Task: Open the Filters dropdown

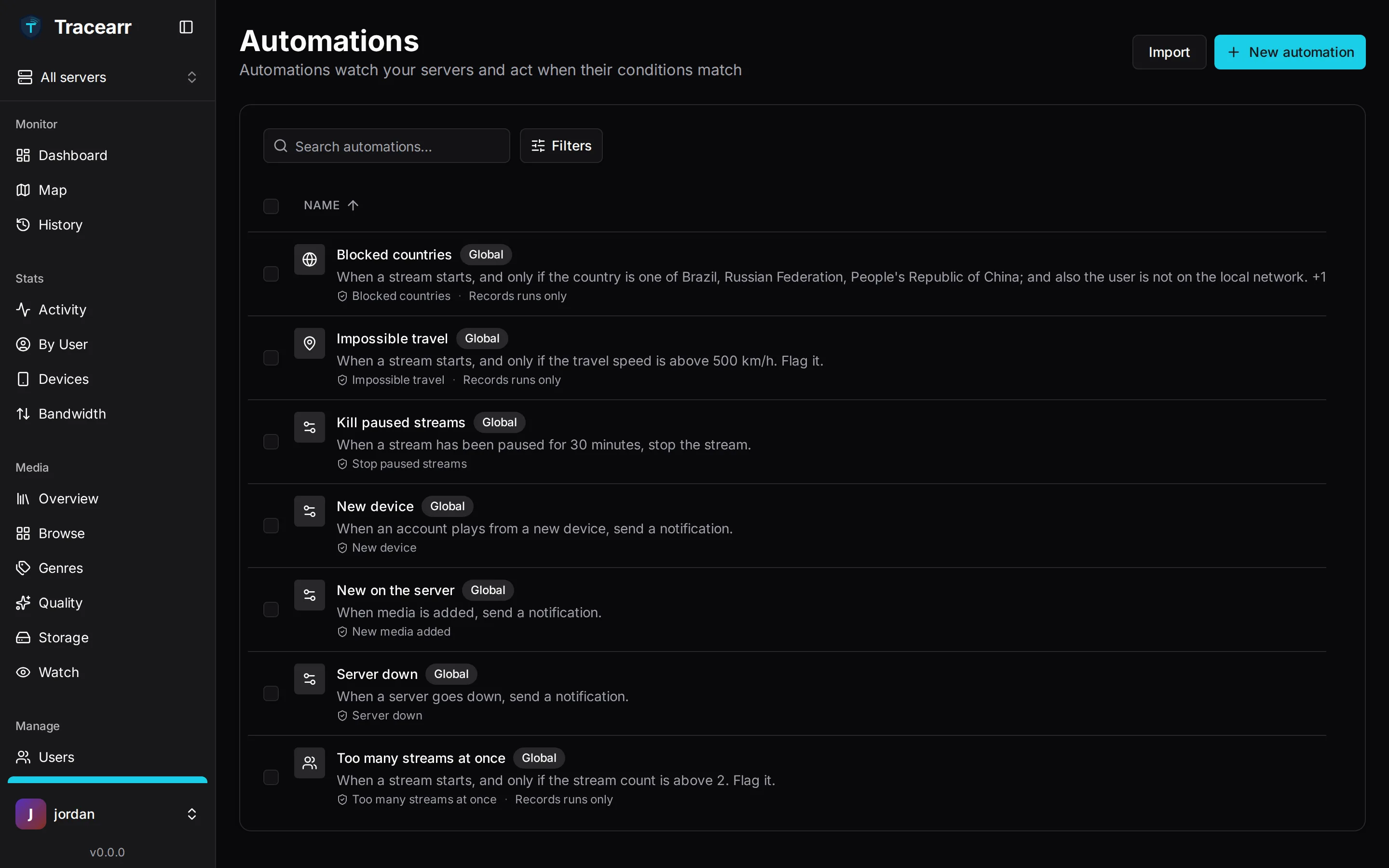Action: pyautogui.click(x=561, y=146)
